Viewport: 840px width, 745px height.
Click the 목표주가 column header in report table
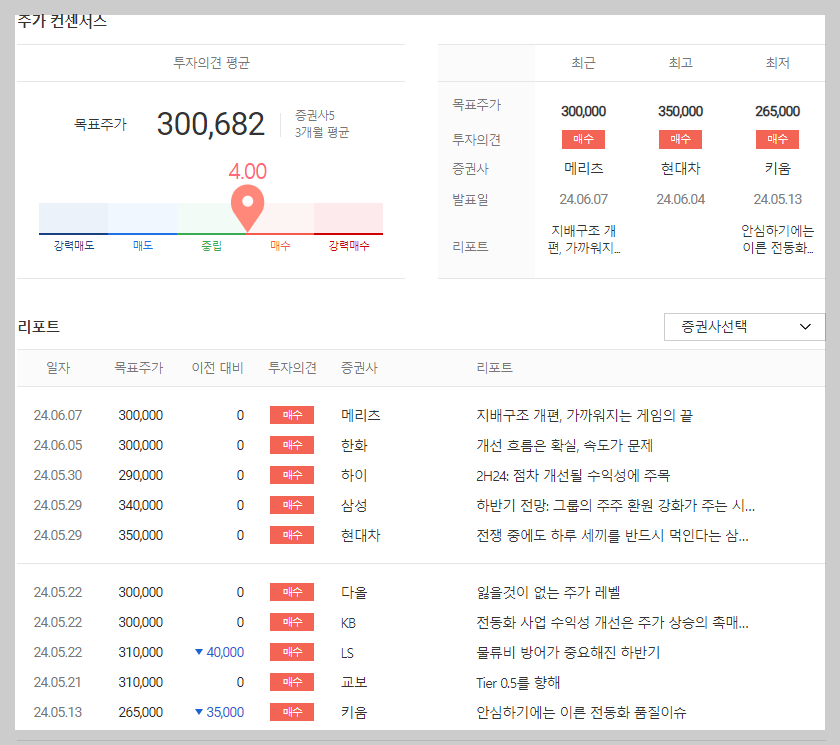point(139,368)
